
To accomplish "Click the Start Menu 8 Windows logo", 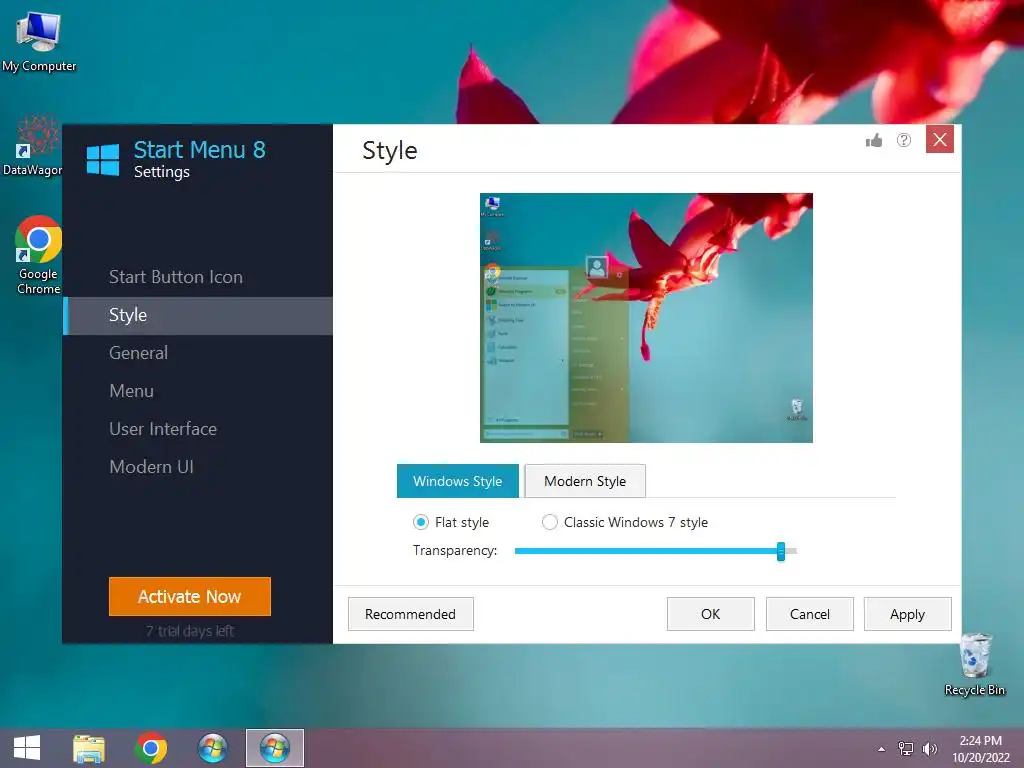I will point(103,159).
